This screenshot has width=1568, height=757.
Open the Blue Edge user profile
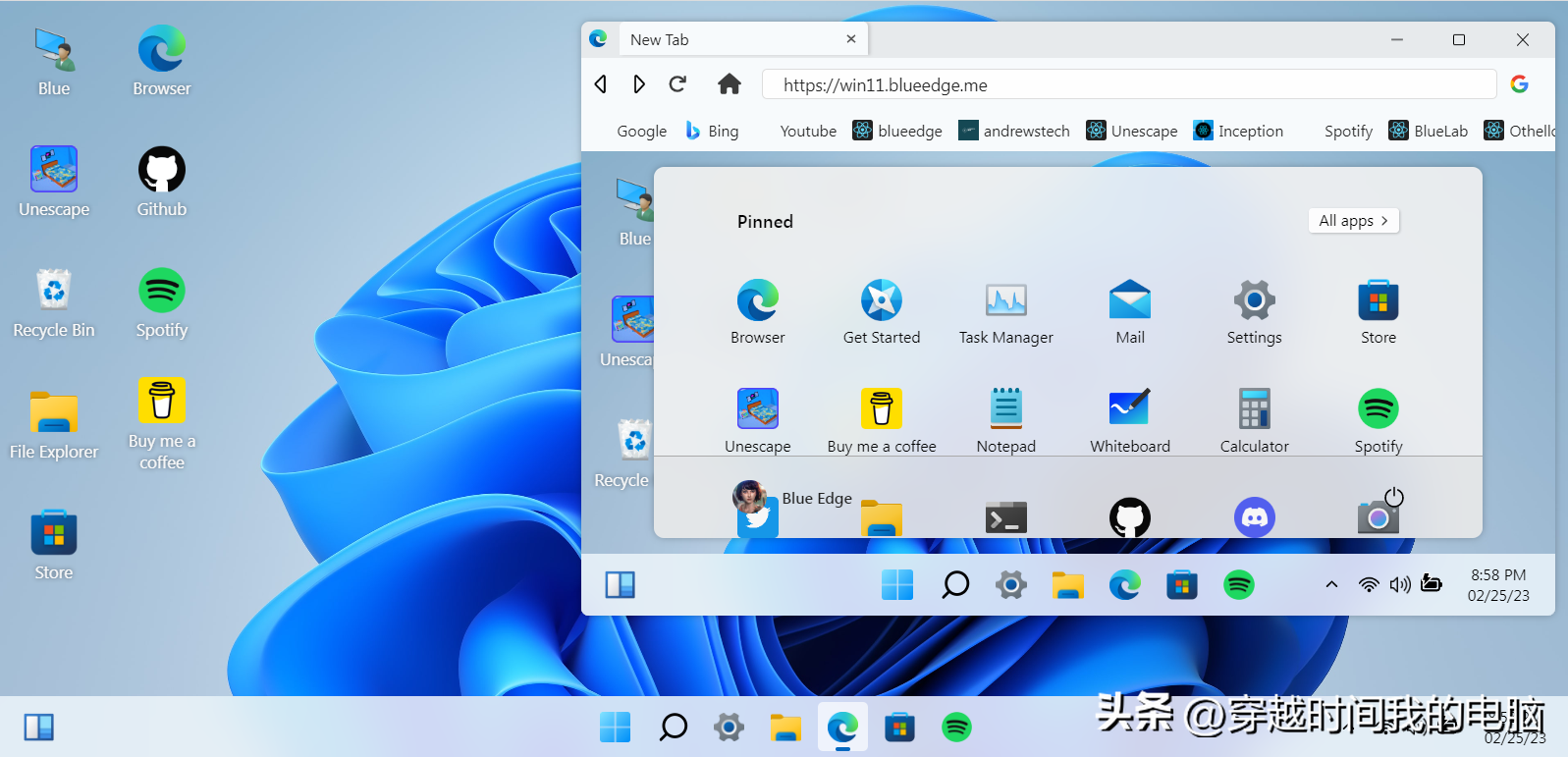tap(793, 498)
